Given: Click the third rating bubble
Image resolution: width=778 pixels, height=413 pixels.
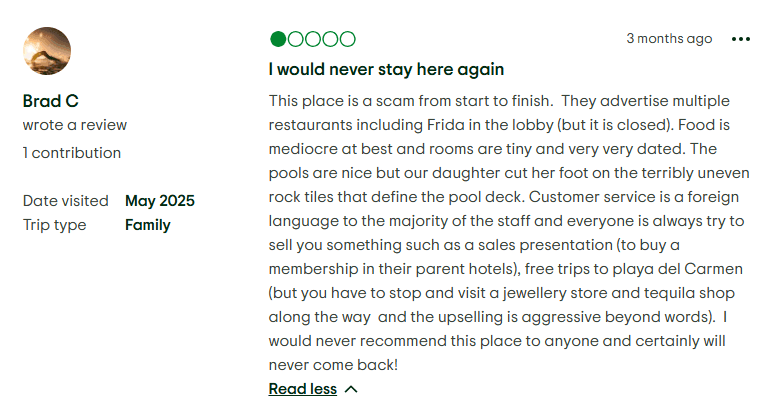Looking at the screenshot, I should [x=313, y=39].
